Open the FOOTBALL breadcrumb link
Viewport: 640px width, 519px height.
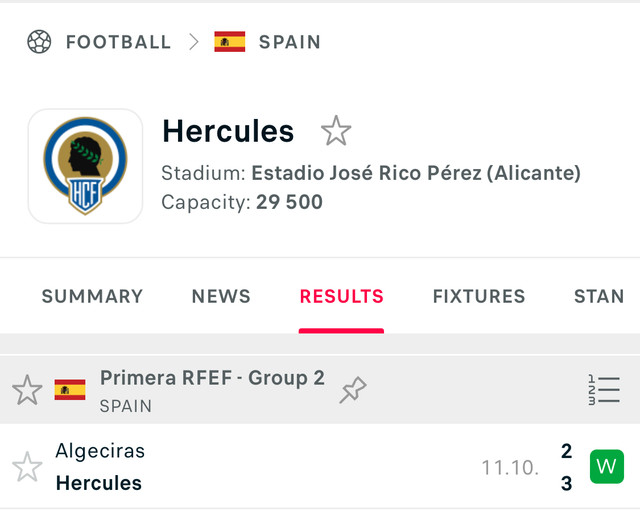118,42
